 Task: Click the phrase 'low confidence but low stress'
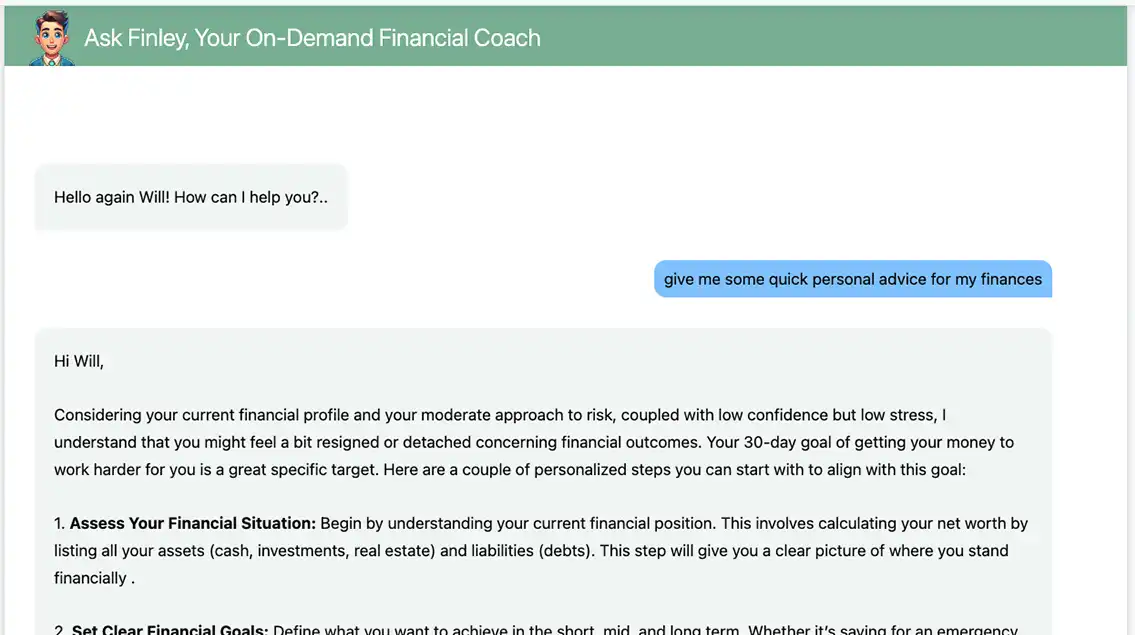pos(826,415)
